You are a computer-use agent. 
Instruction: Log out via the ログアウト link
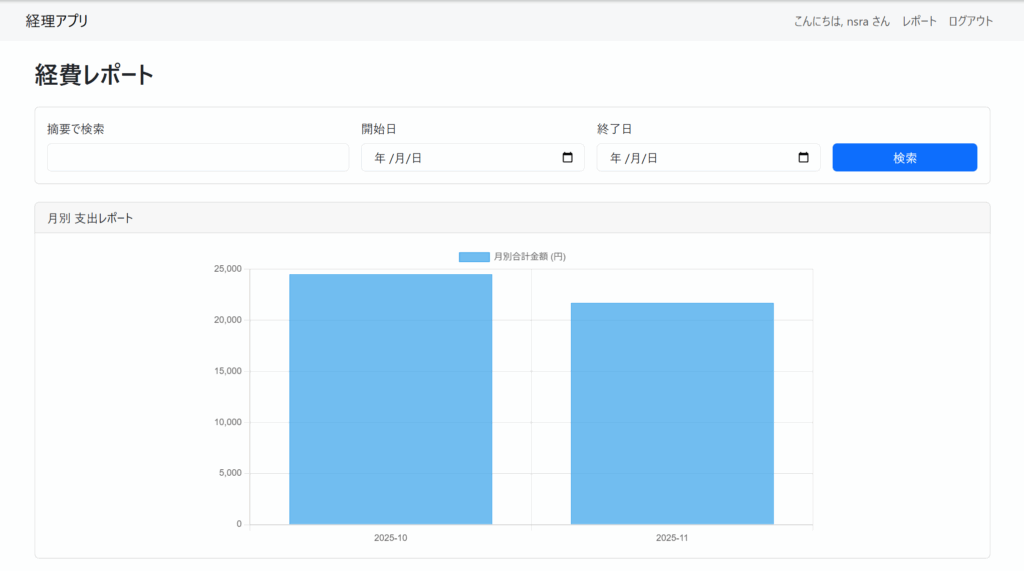(970, 21)
